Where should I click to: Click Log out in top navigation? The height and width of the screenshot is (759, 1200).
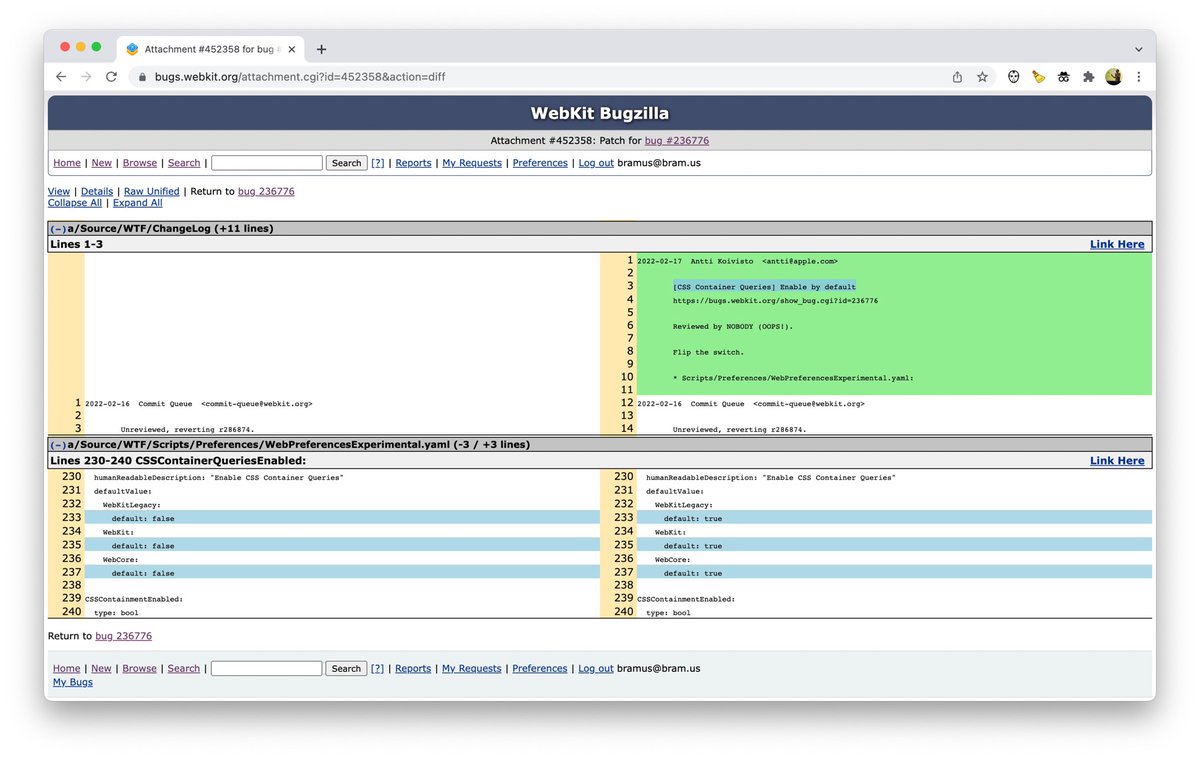click(x=596, y=163)
